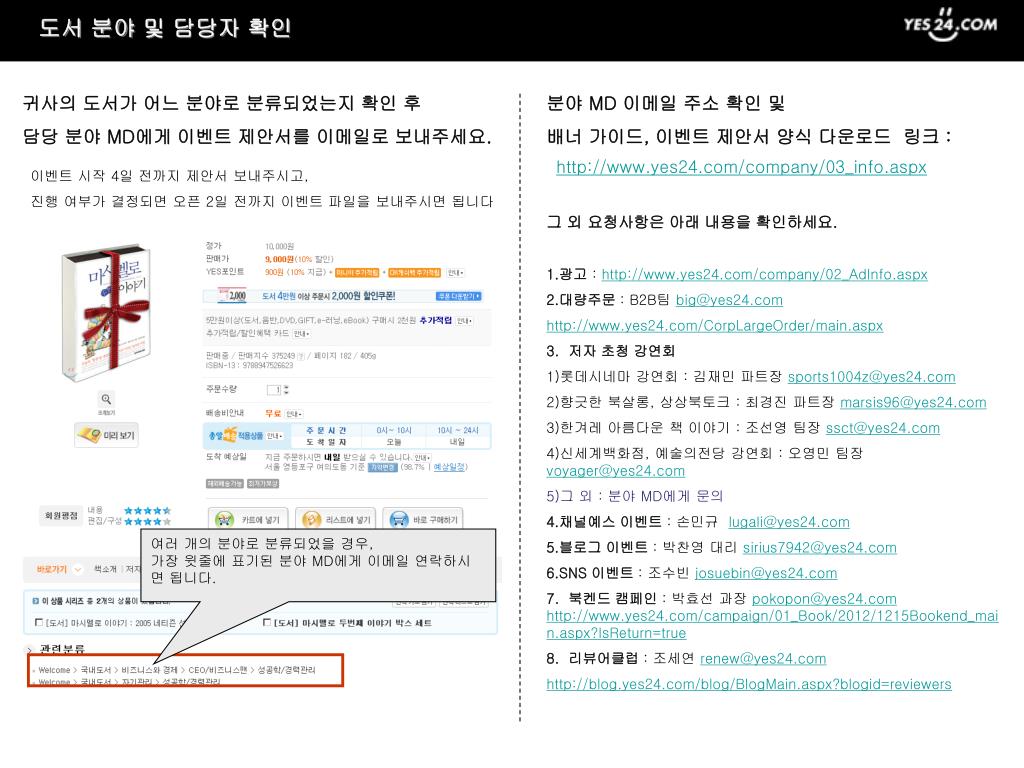Open the 1215Bookend campaign link

(772, 624)
